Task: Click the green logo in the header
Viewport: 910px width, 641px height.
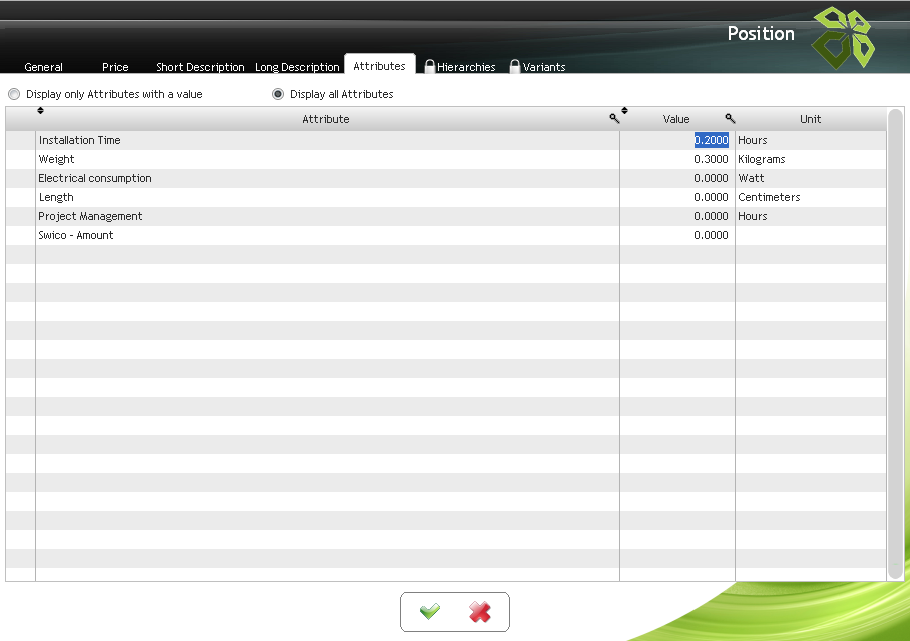Action: click(842, 35)
